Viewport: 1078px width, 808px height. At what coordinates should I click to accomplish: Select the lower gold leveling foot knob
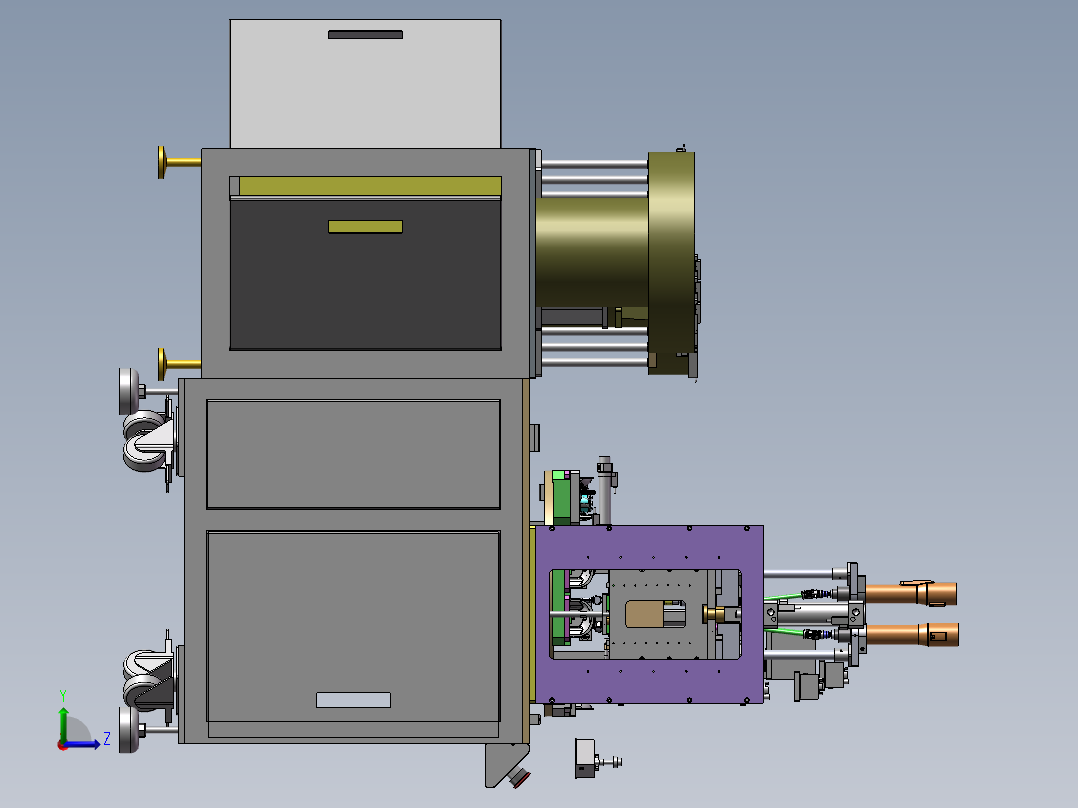(x=164, y=364)
